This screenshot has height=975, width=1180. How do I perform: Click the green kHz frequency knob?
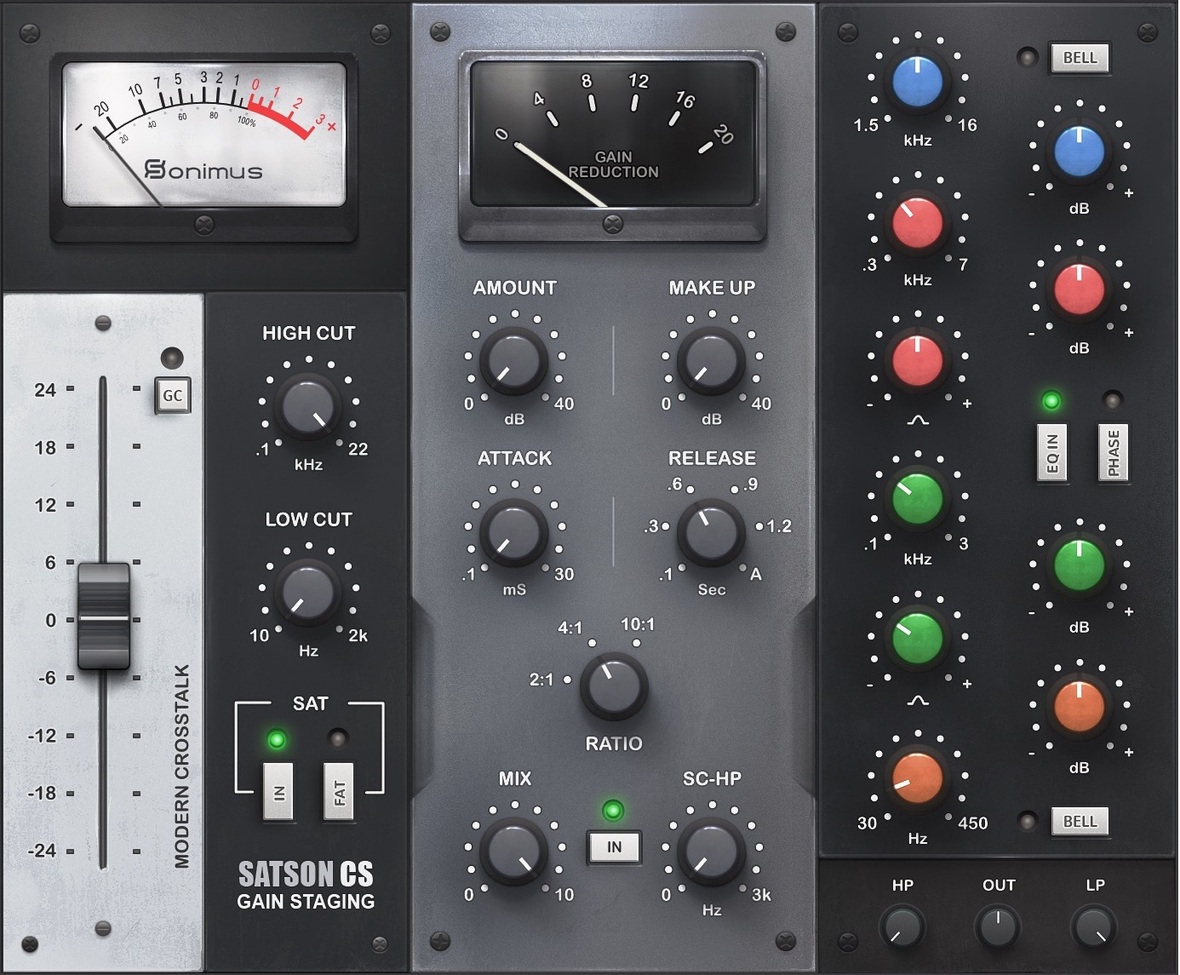[x=917, y=499]
